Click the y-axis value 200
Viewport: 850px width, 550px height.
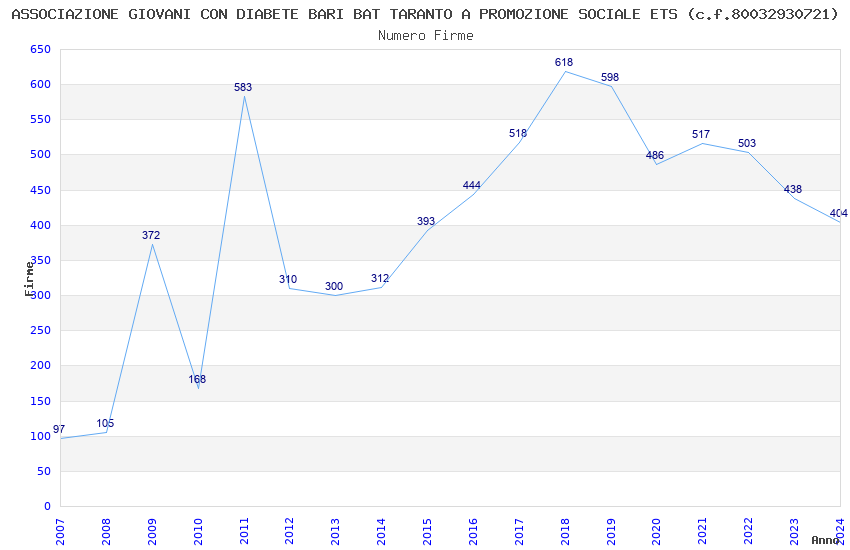click(41, 366)
